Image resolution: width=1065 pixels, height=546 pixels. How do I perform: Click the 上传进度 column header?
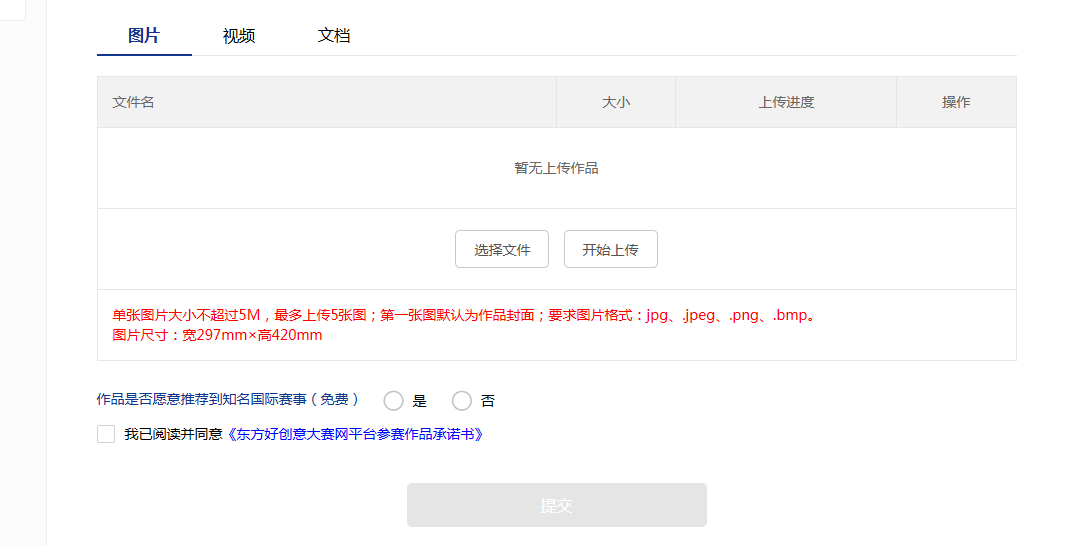[786, 102]
